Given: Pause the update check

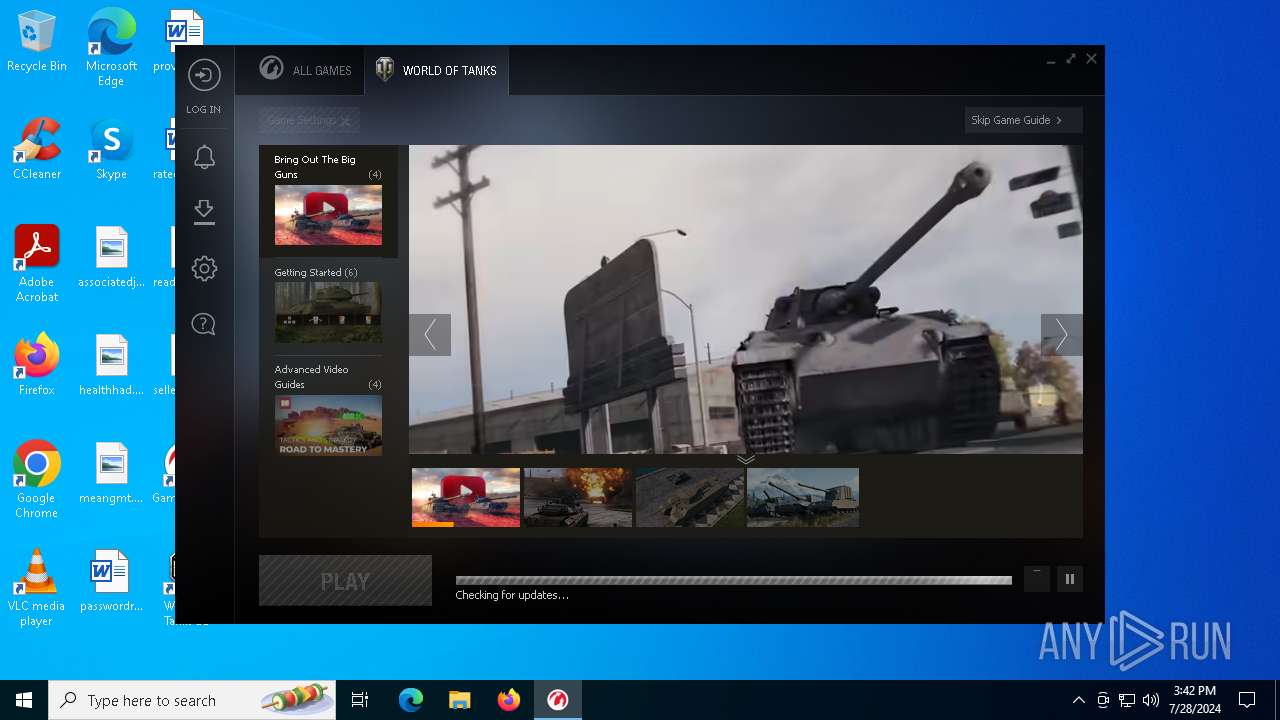Looking at the screenshot, I should coord(1070,579).
